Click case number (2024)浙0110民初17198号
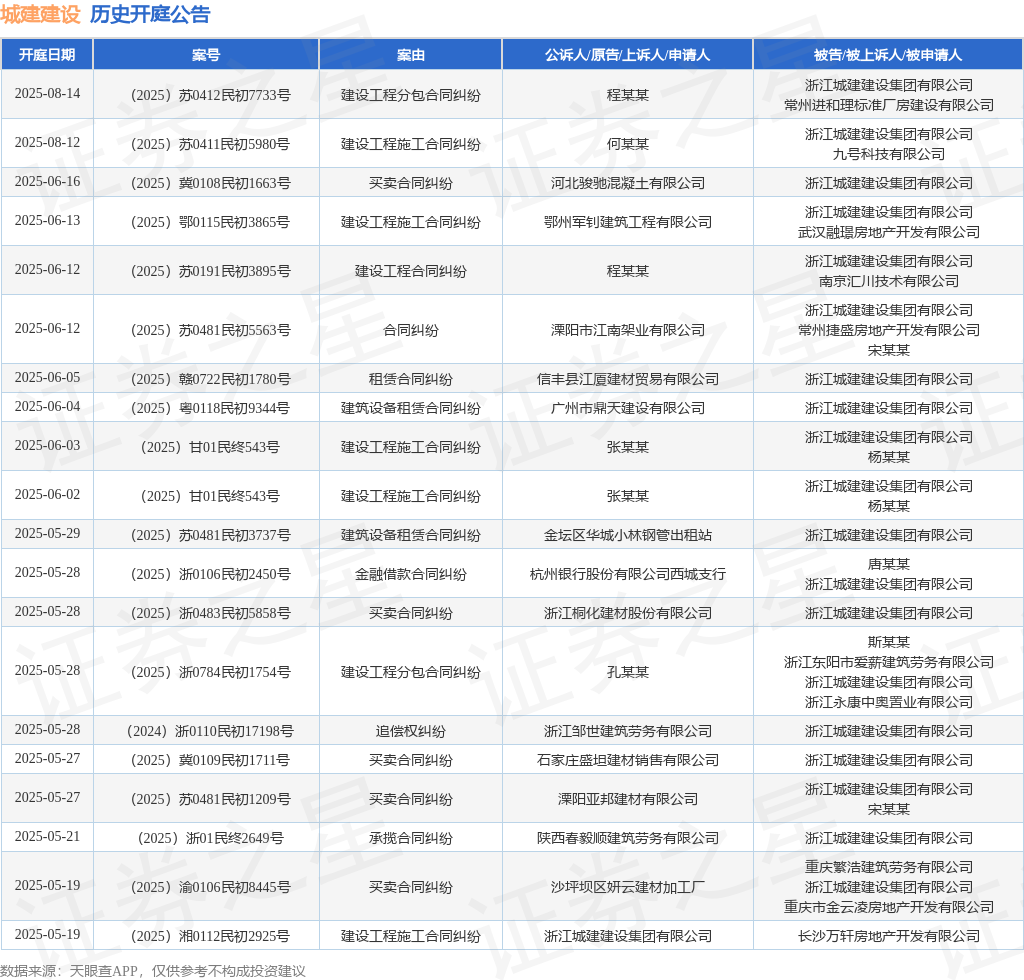The width and height of the screenshot is (1024, 980). [210, 731]
